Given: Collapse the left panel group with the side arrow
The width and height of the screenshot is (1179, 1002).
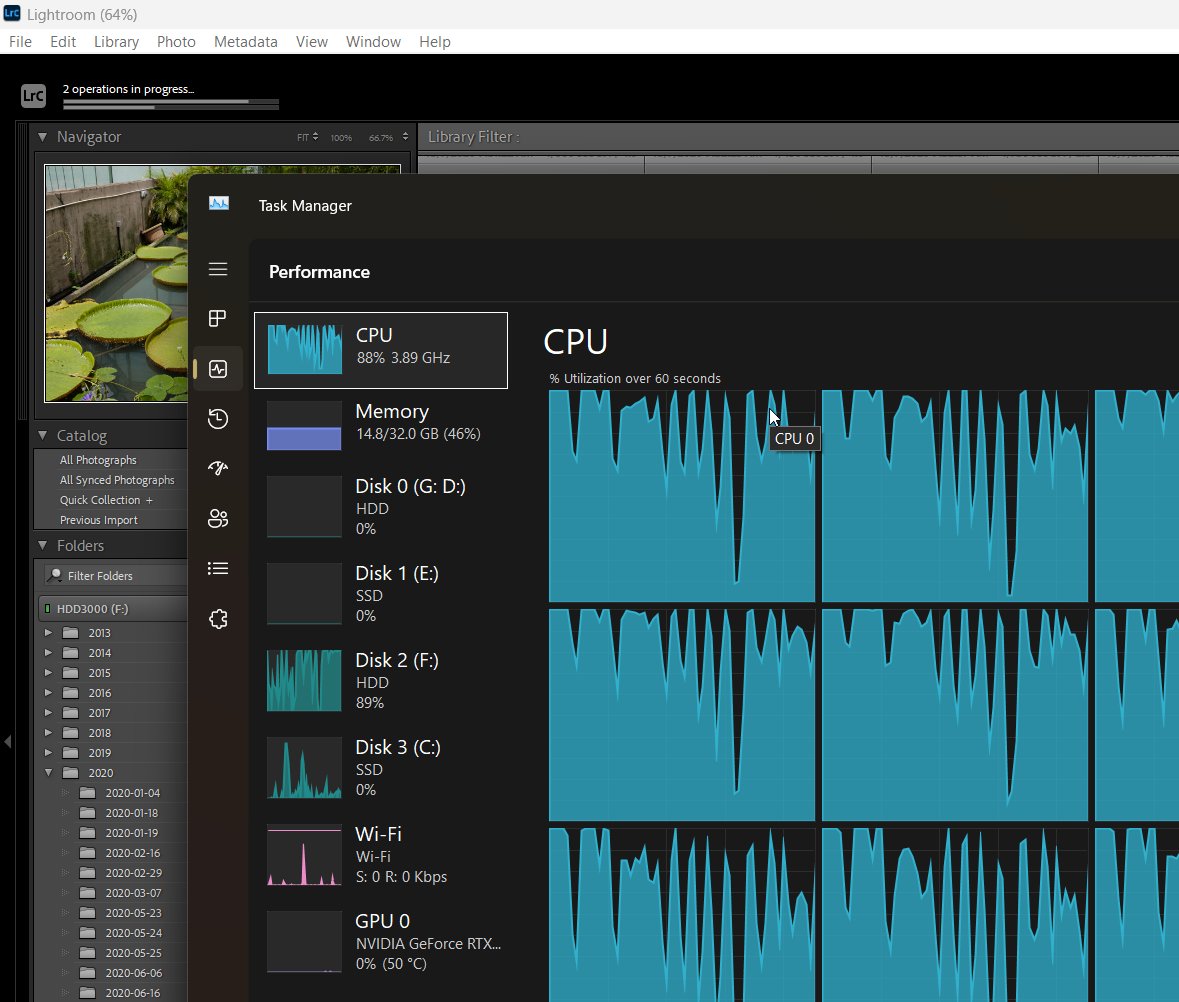Looking at the screenshot, I should point(8,741).
